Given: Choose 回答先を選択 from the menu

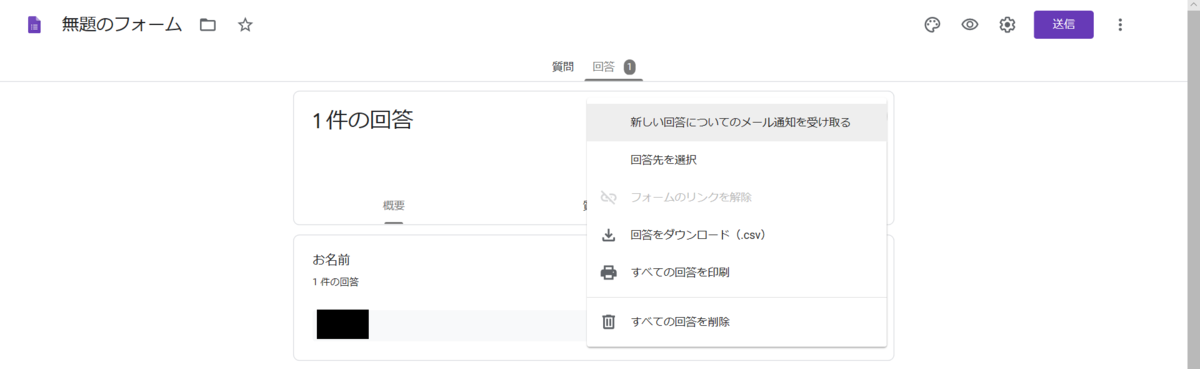Looking at the screenshot, I should click(x=736, y=160).
